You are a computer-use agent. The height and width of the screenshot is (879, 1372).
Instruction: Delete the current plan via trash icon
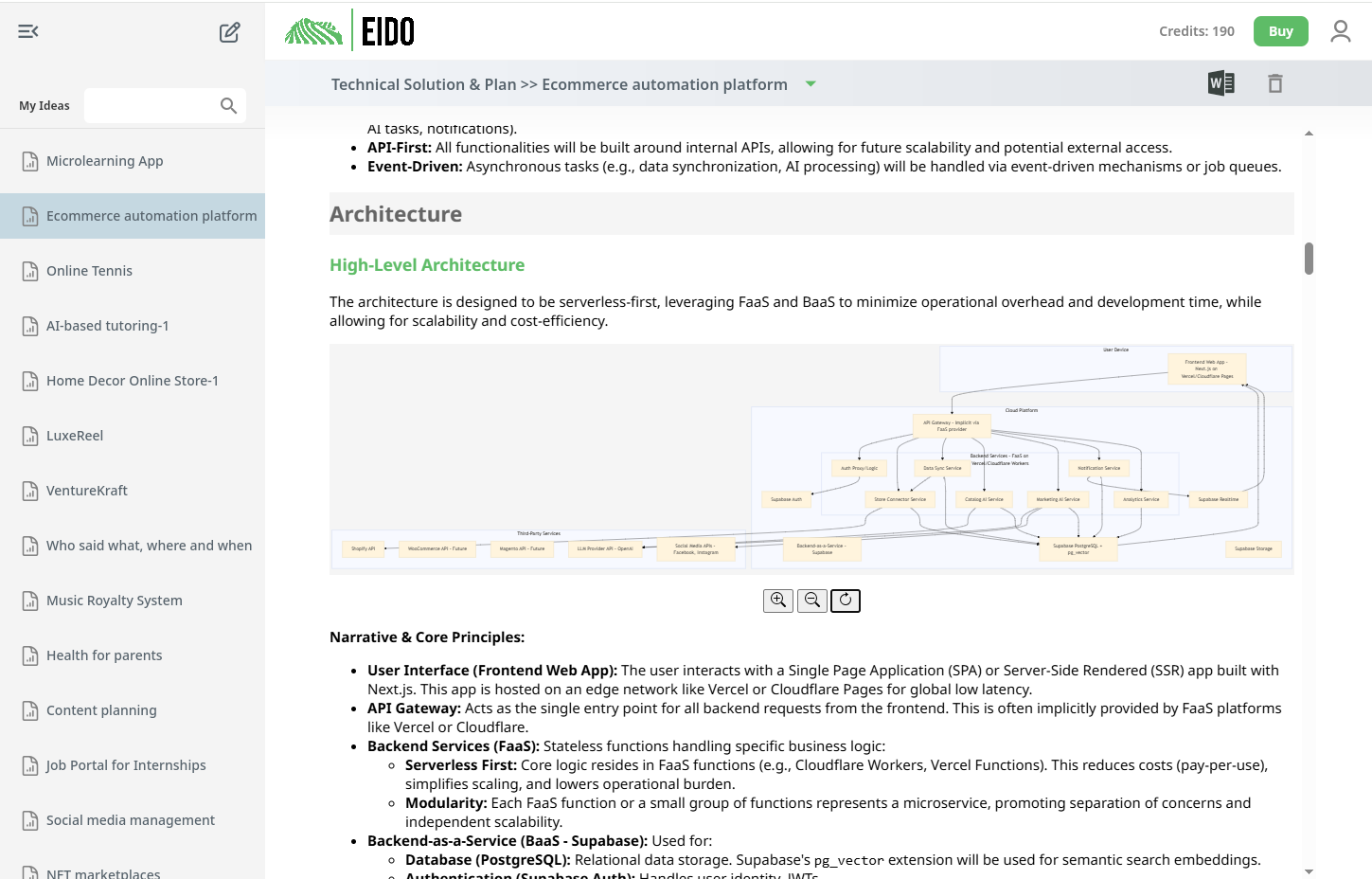click(1275, 83)
